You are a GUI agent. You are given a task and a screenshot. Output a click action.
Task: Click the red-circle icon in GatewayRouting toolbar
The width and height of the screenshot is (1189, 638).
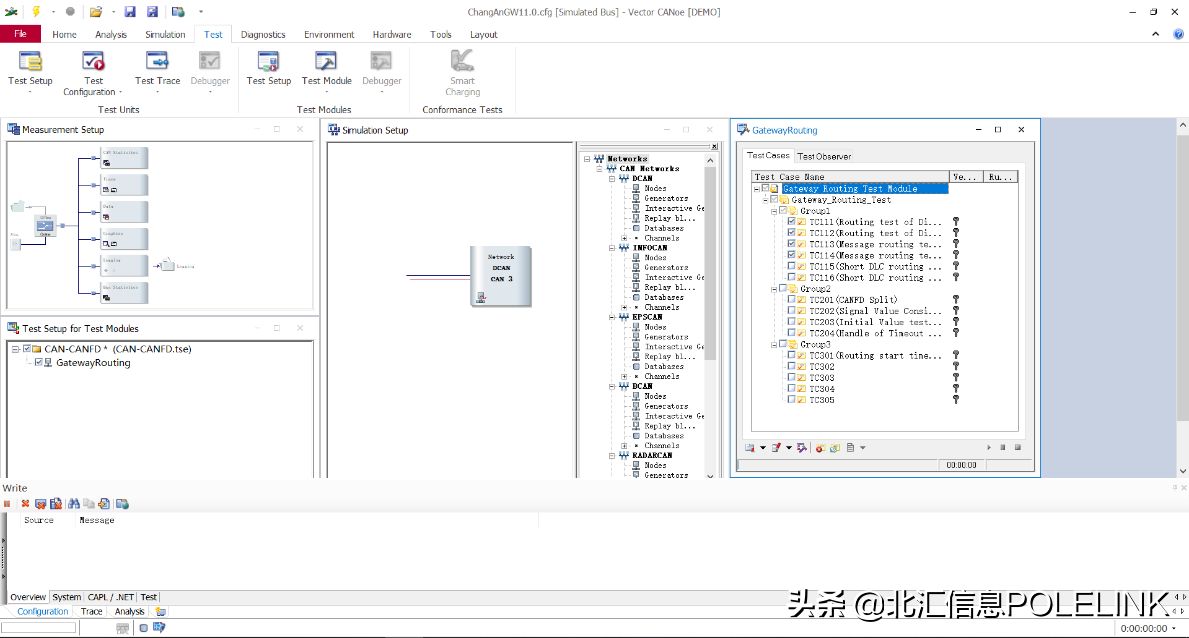(820, 448)
